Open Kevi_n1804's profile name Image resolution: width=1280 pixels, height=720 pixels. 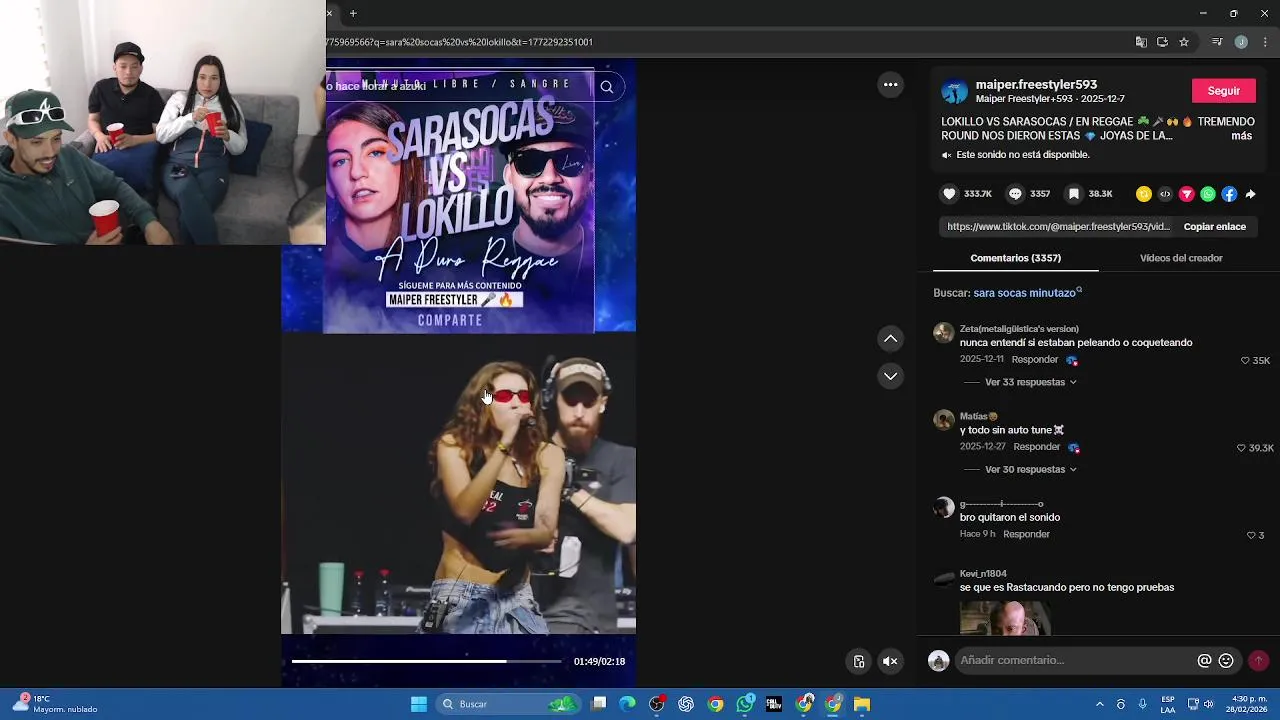click(x=983, y=574)
